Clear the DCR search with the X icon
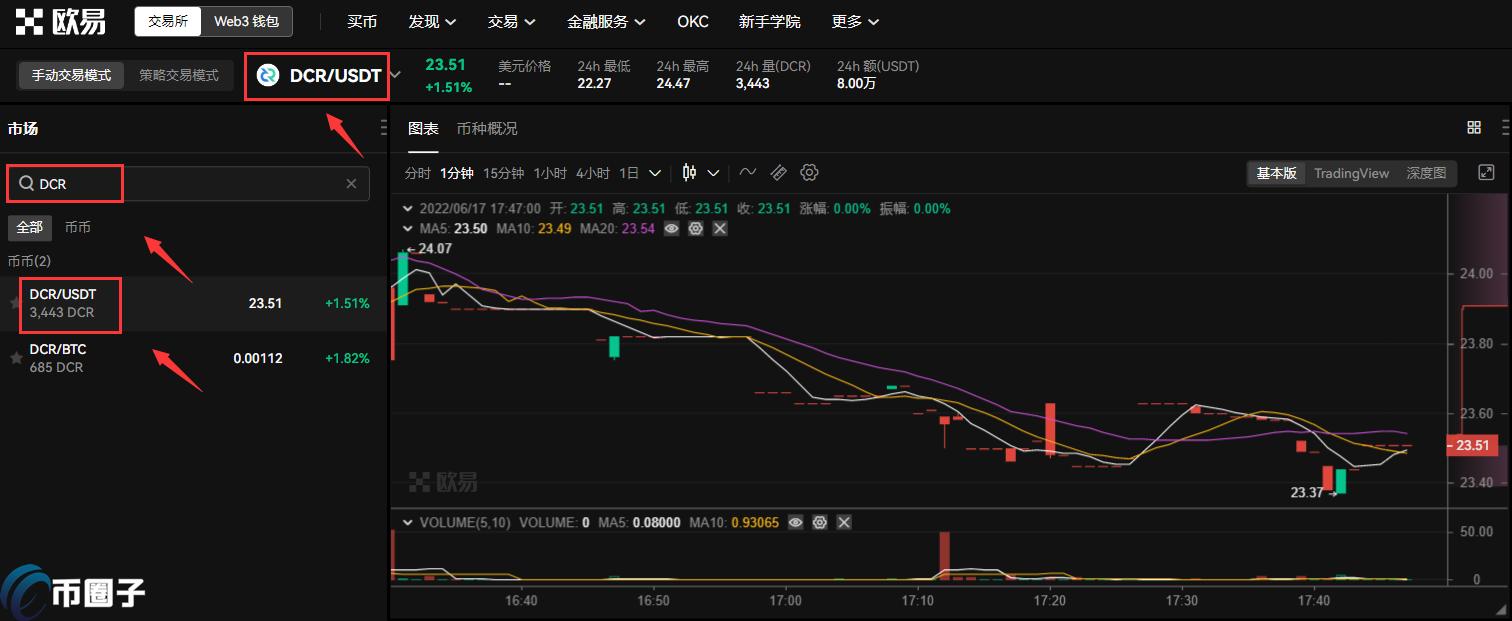 pos(351,184)
